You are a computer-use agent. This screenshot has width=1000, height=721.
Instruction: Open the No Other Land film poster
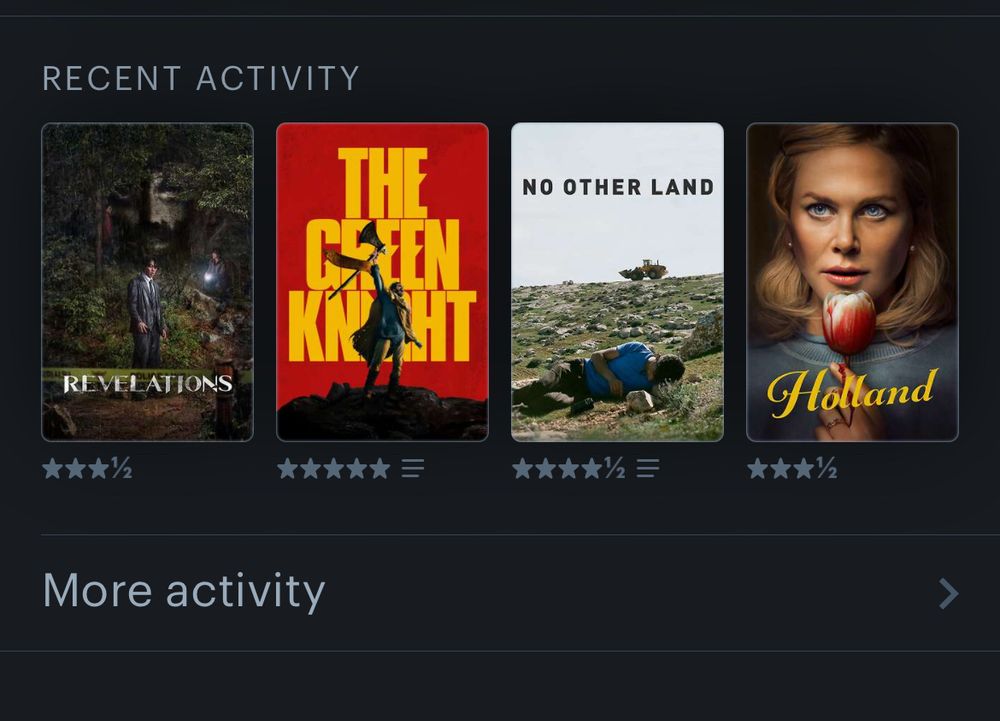617,282
